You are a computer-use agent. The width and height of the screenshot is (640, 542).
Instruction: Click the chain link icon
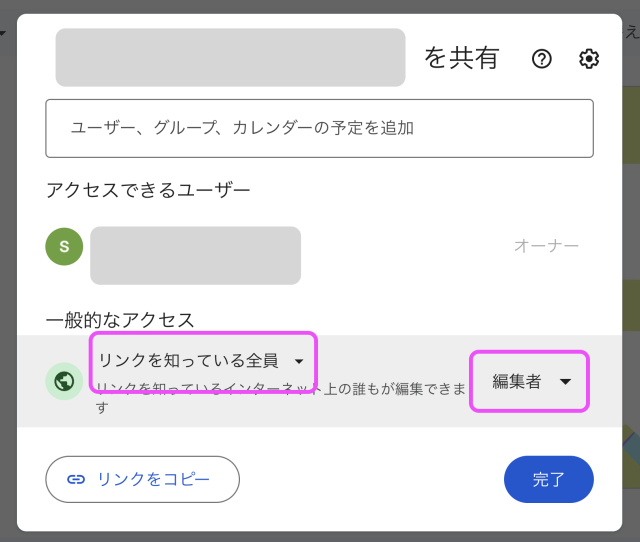coord(76,479)
